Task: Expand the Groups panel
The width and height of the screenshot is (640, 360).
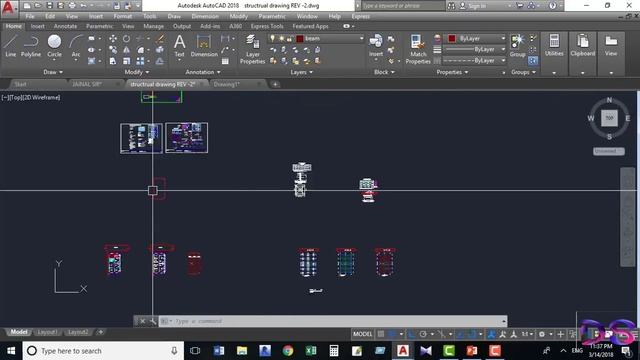Action: [x=524, y=72]
